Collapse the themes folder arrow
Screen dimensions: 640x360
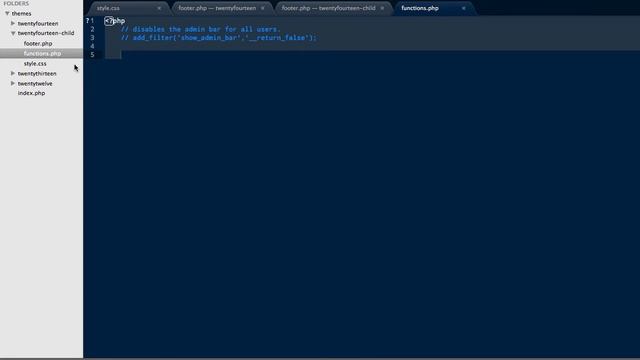point(7,13)
